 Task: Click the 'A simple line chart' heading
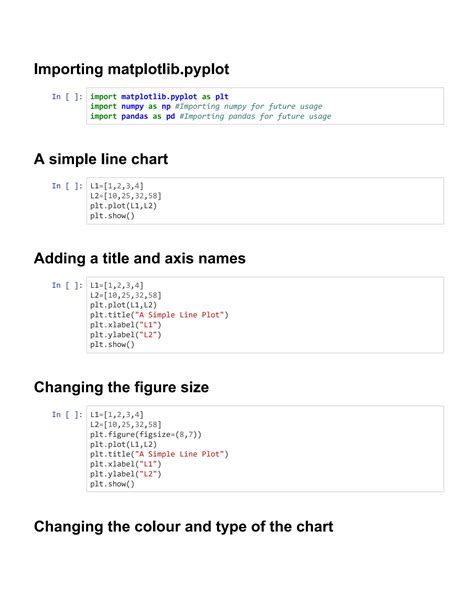[x=101, y=159]
